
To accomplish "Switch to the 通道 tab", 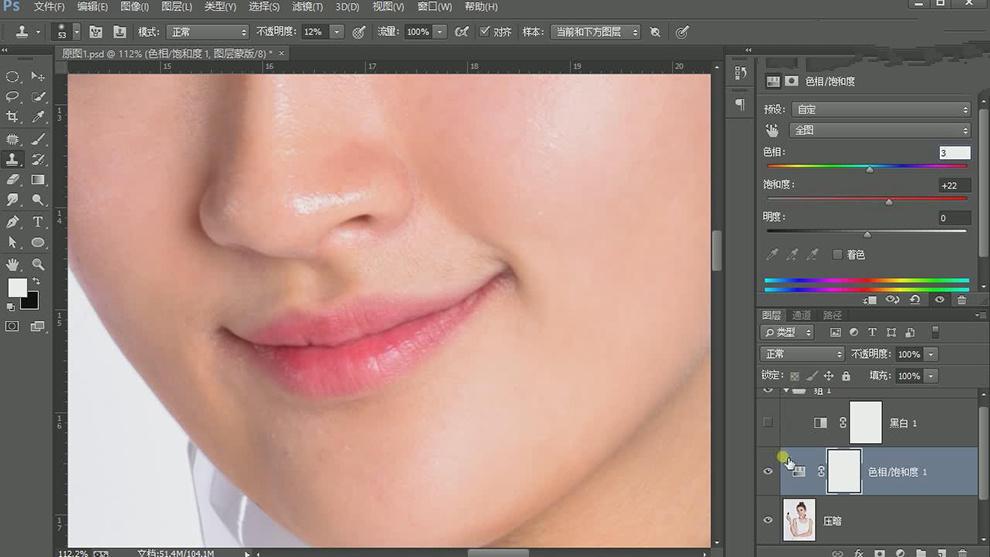I will click(803, 315).
